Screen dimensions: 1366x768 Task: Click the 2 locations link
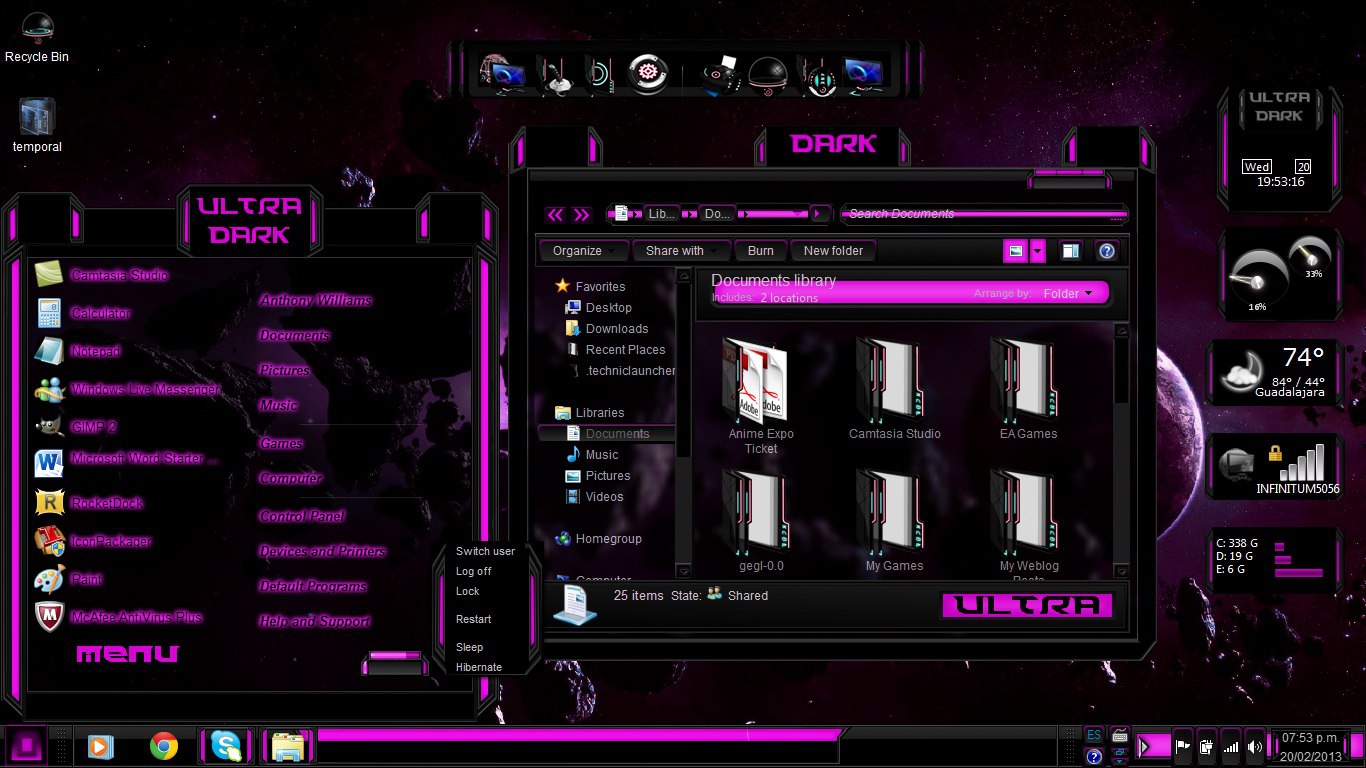(789, 298)
